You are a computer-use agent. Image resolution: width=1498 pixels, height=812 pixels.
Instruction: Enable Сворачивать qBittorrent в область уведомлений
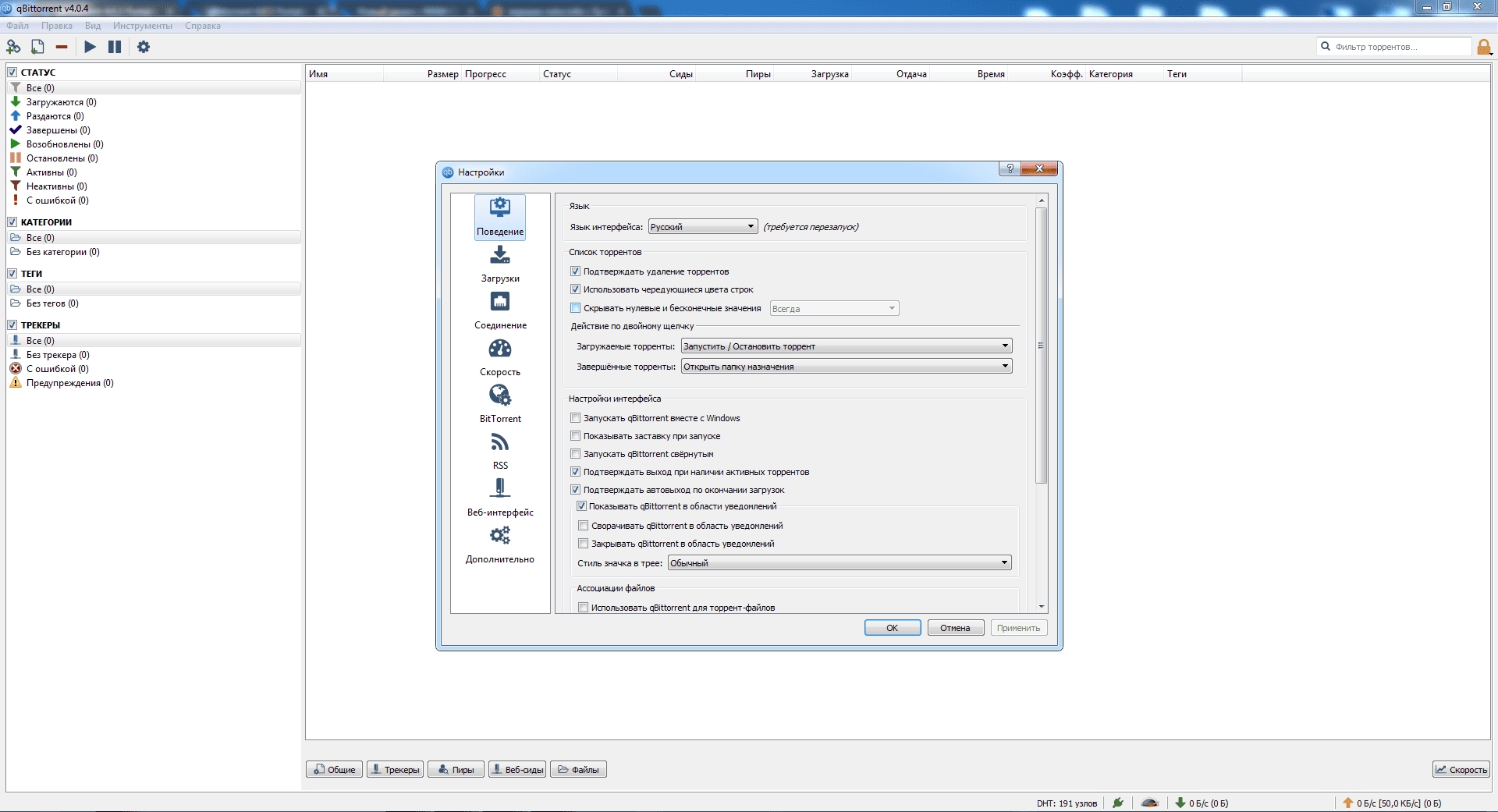pos(583,526)
